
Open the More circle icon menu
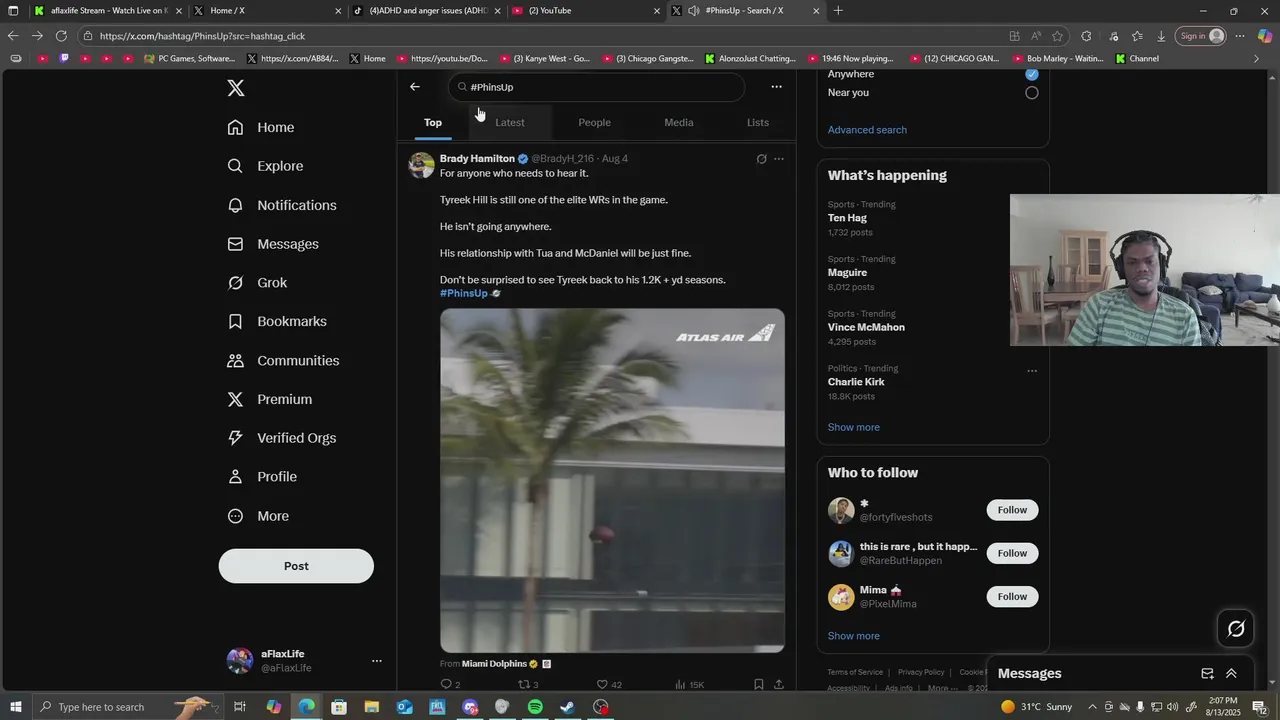236,516
